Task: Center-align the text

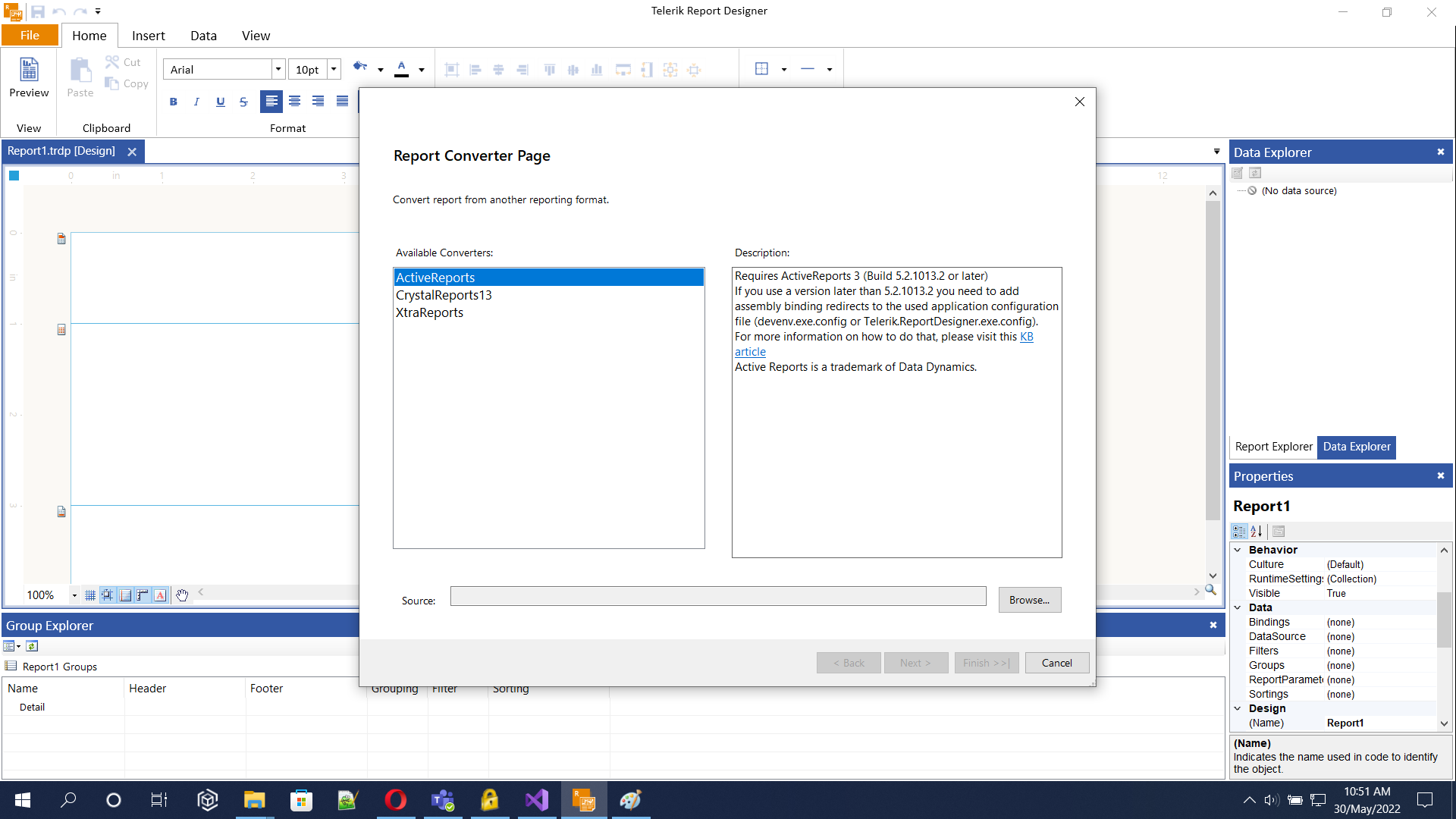Action: (294, 102)
